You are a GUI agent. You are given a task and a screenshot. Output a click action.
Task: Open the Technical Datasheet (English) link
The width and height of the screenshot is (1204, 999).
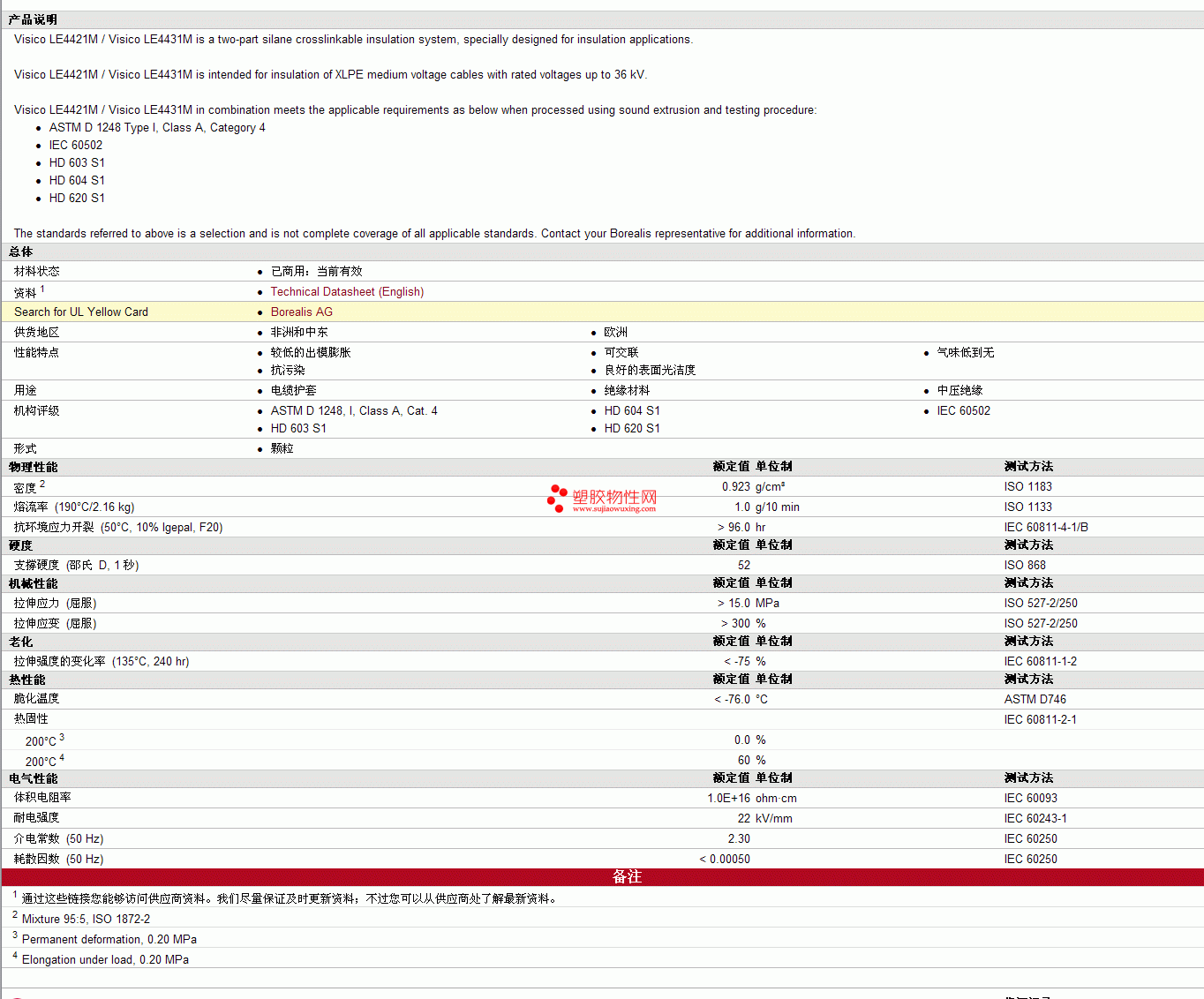[x=347, y=292]
